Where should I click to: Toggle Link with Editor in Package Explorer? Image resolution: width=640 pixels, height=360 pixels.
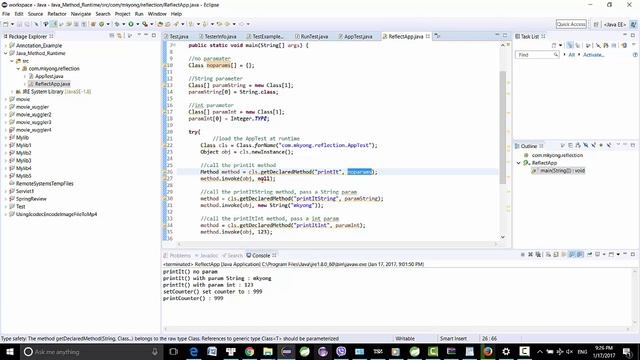(119, 36)
